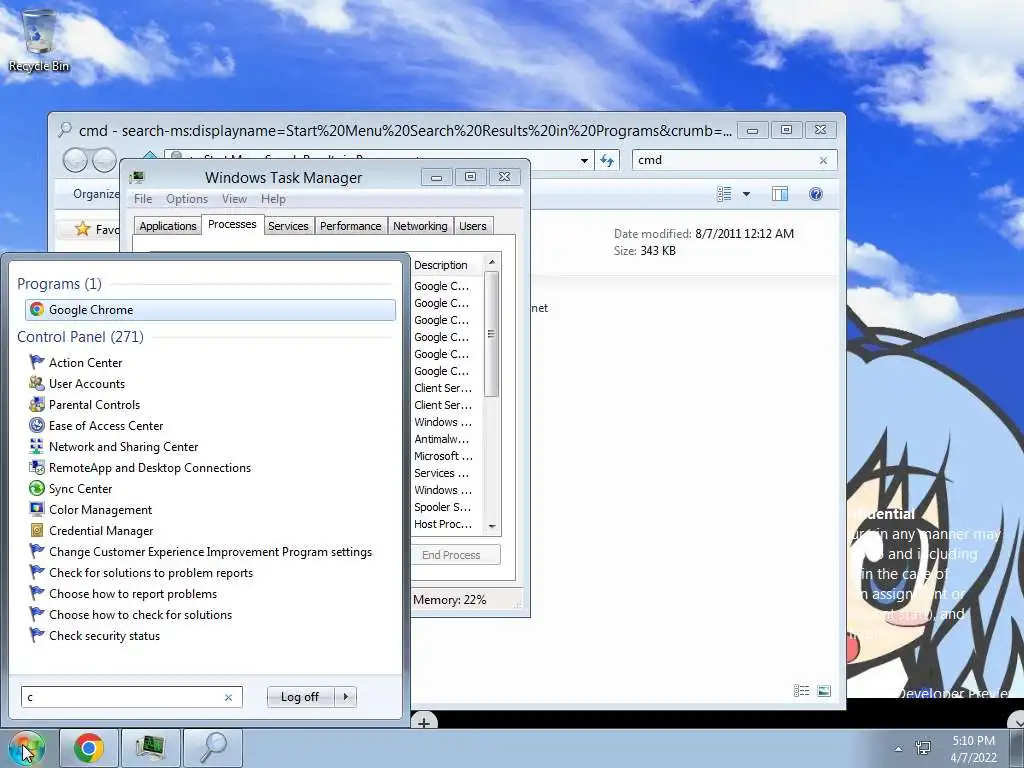Screen dimensions: 1024x768
Task: Show hidden system tray icons
Action: click(899, 749)
